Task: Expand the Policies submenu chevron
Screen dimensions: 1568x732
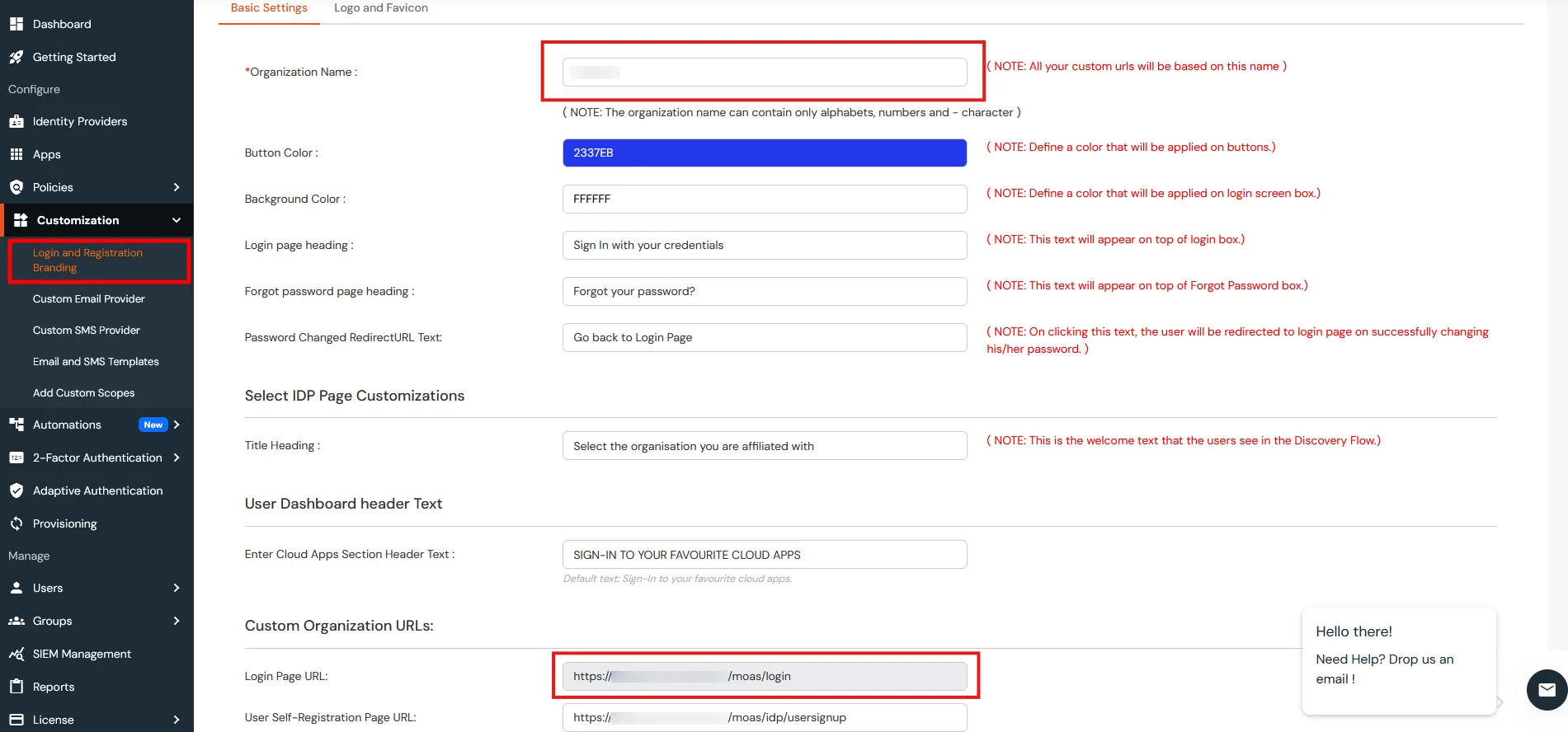Action: pyautogui.click(x=177, y=187)
